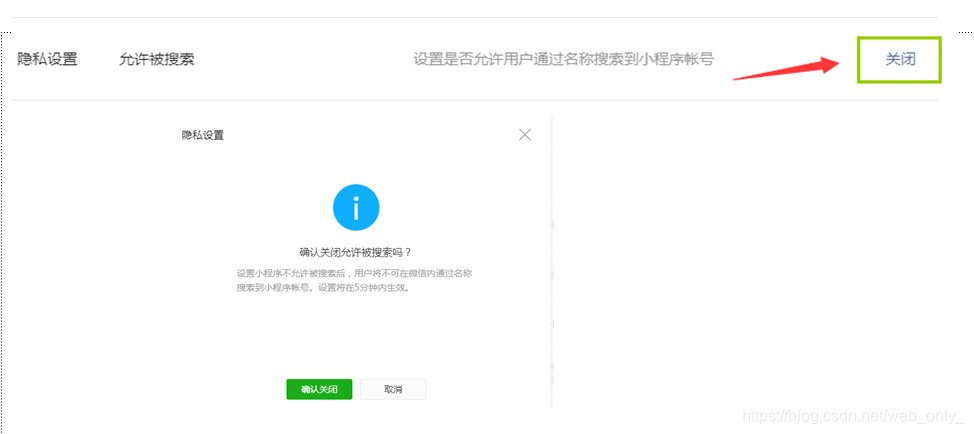Click the explanation text starting 设置小程序不允许被搜索后

(355, 281)
